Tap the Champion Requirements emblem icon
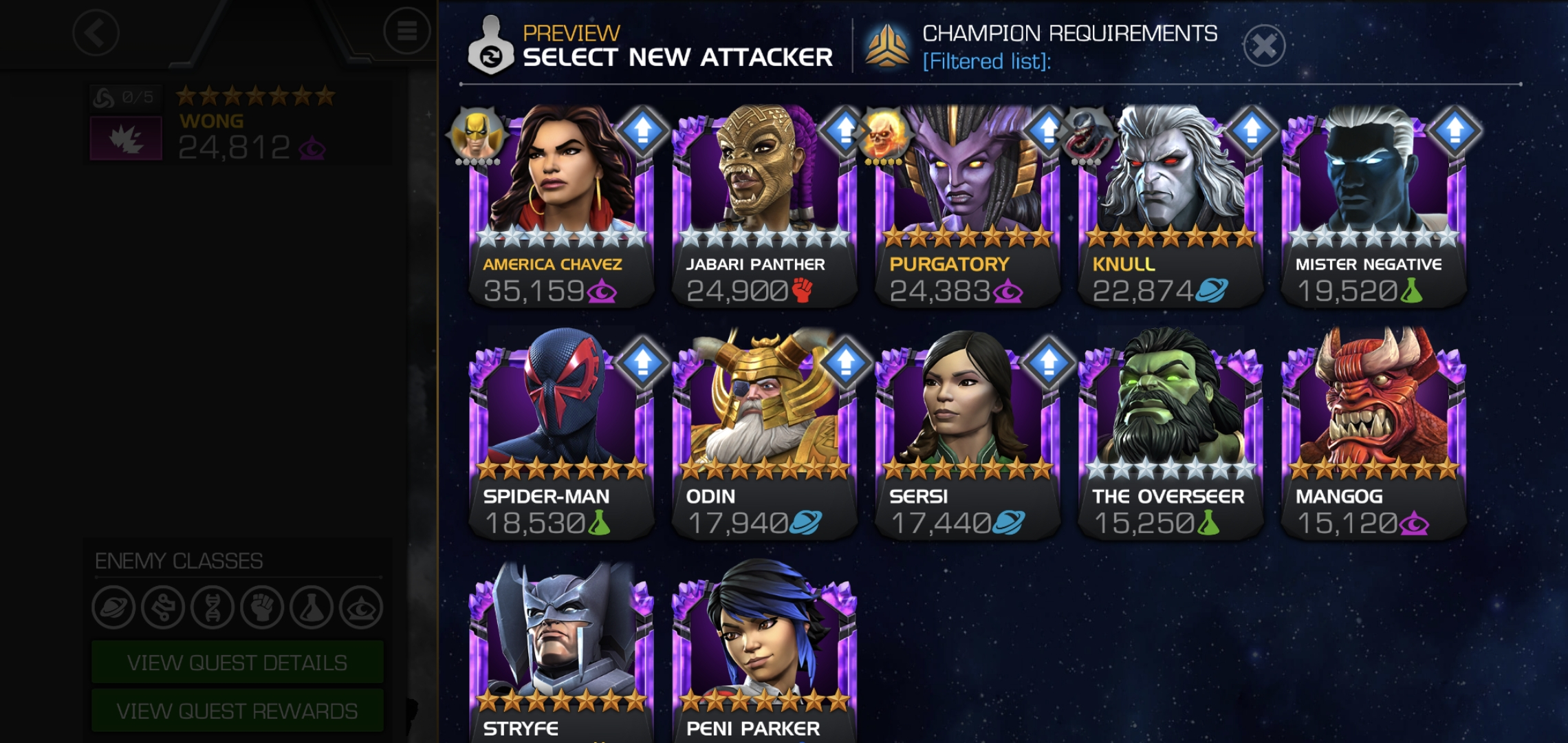 point(886,45)
